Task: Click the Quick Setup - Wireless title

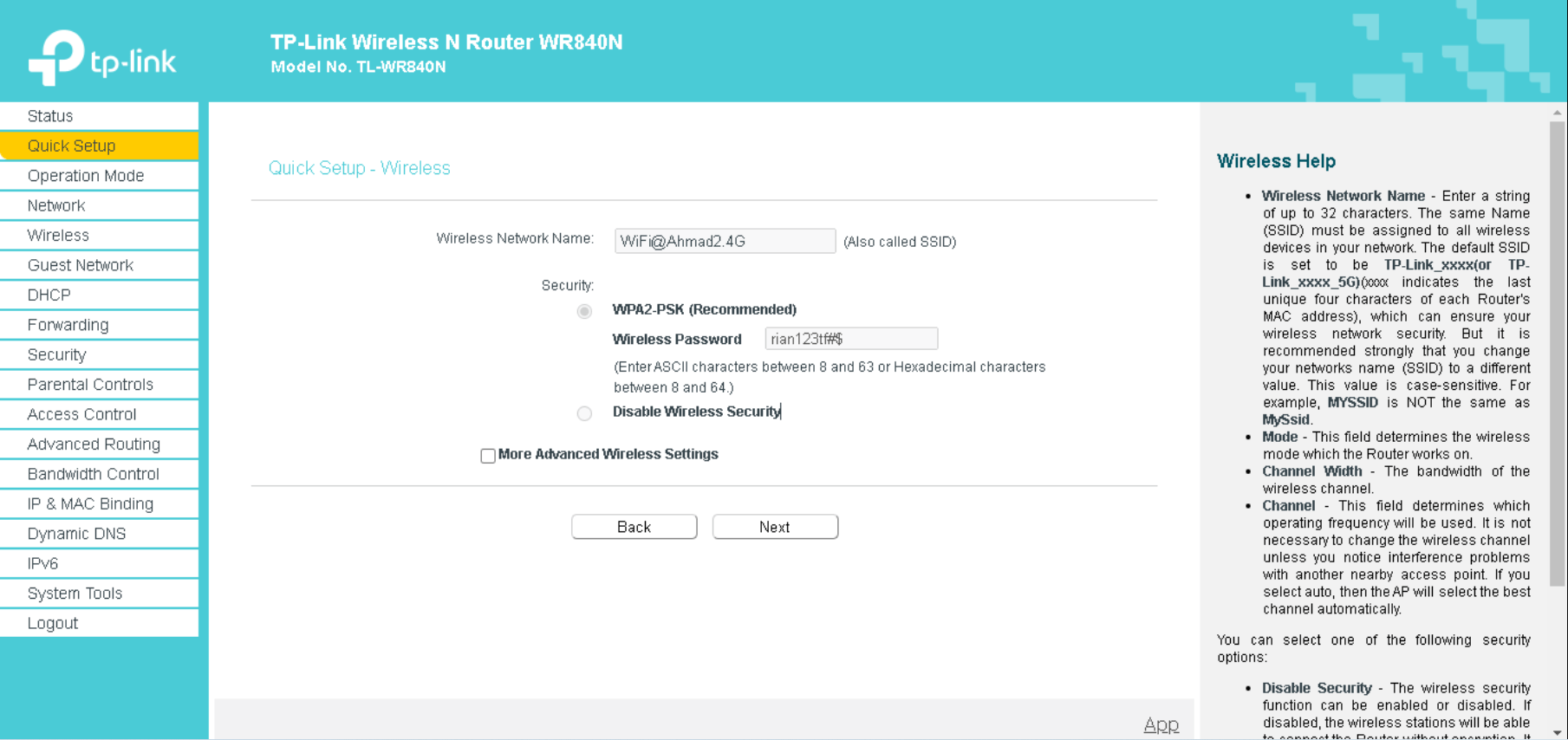Action: click(360, 168)
